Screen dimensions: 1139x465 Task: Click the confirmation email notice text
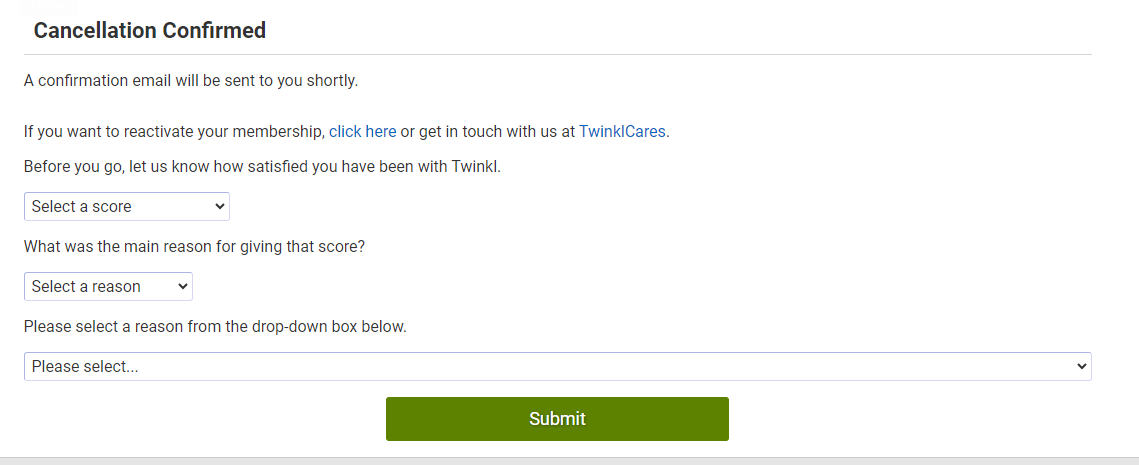click(190, 80)
